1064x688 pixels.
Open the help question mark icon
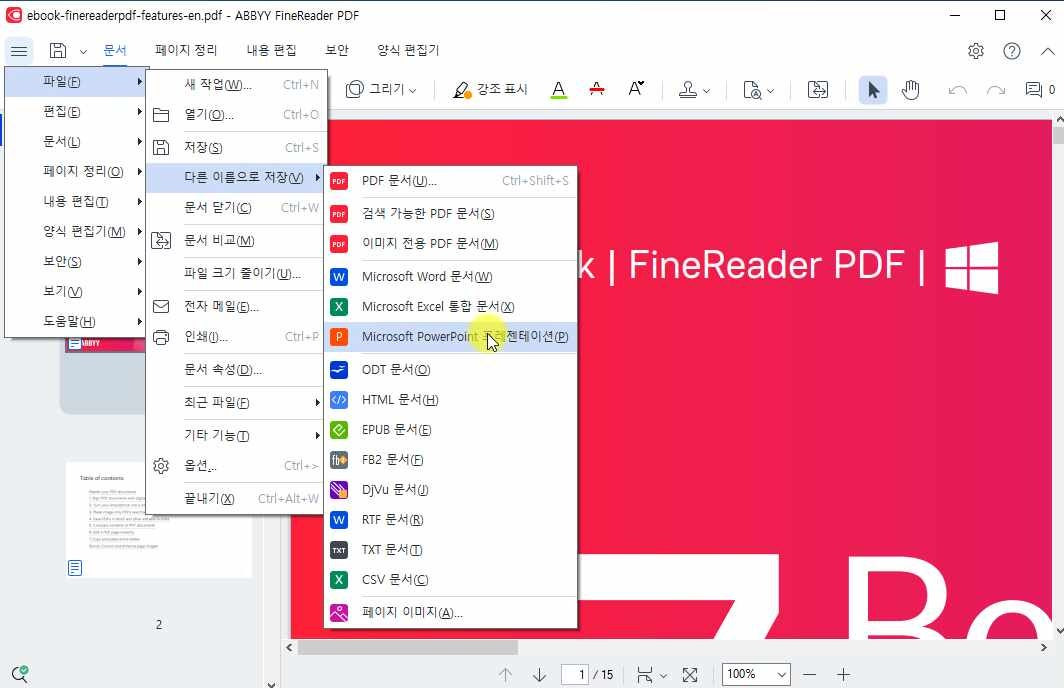pos(1012,51)
